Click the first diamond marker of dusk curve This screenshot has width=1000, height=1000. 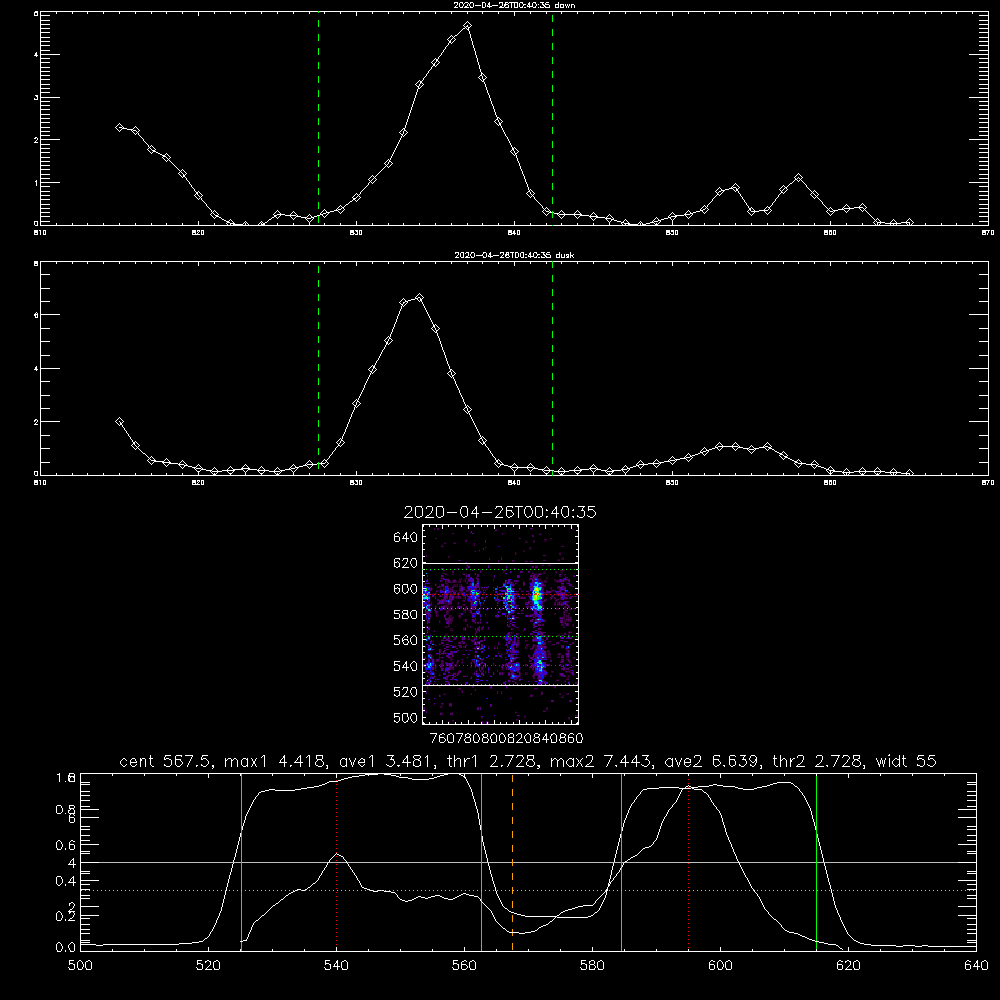[119, 422]
